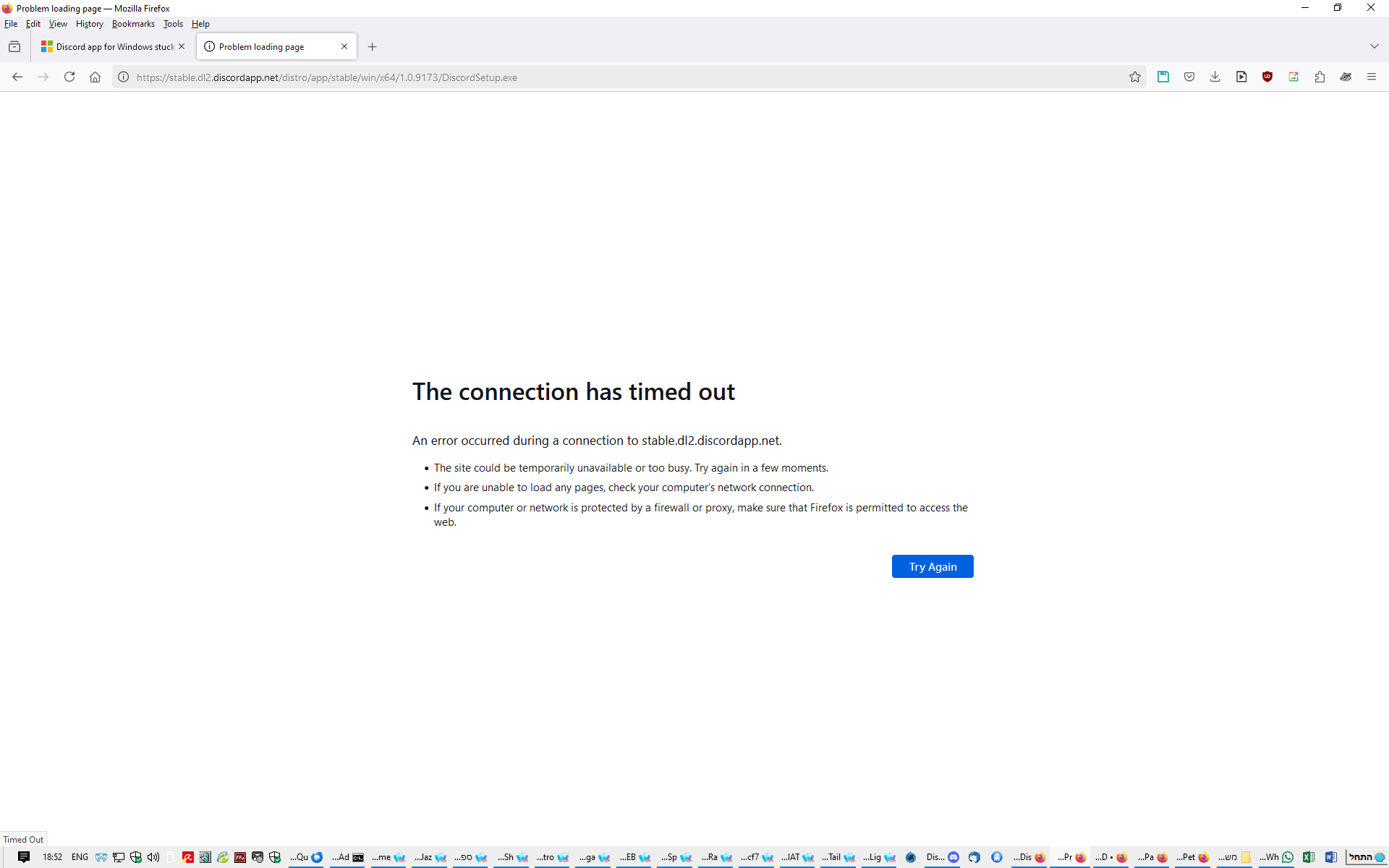Open the Bookmarks menu

pyautogui.click(x=133, y=24)
